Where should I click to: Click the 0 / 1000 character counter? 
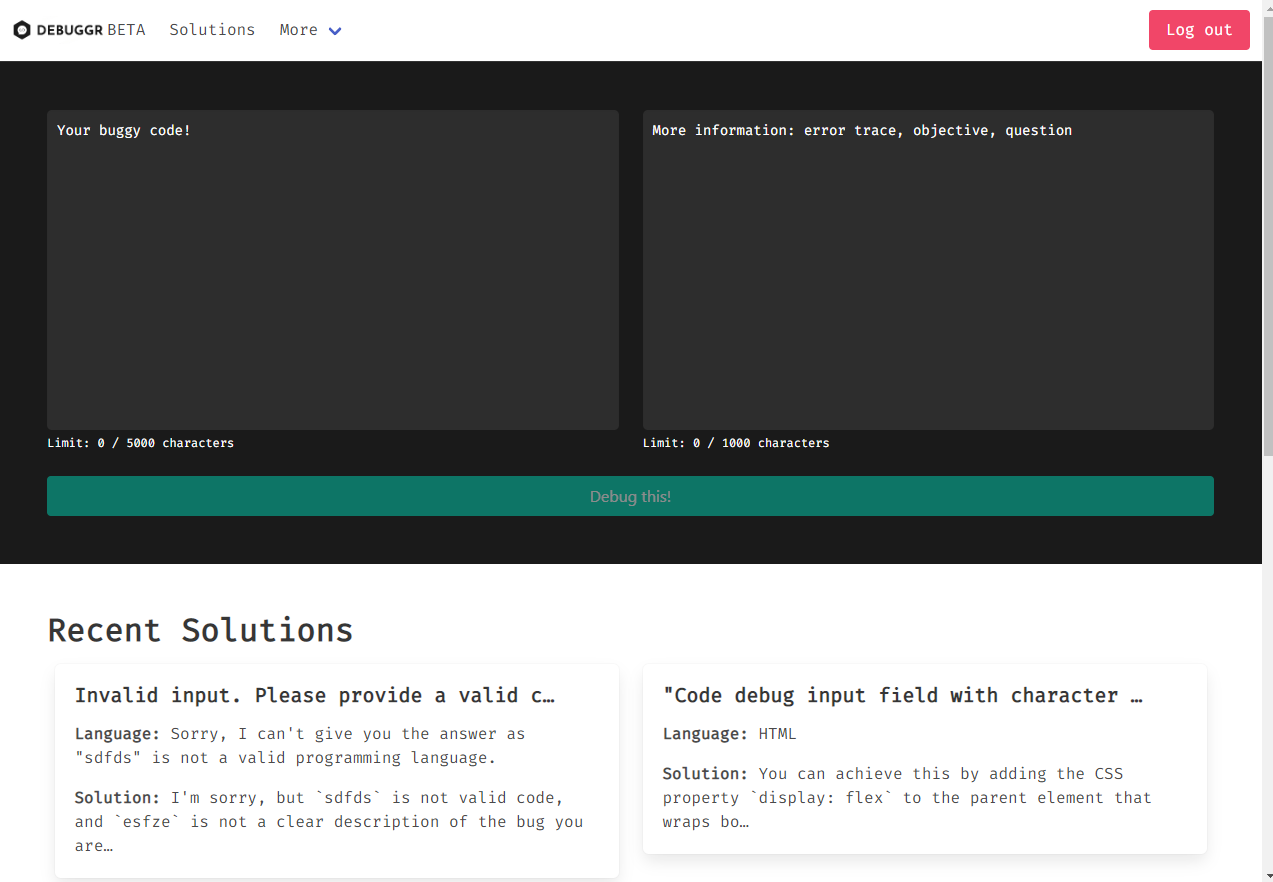(737, 442)
